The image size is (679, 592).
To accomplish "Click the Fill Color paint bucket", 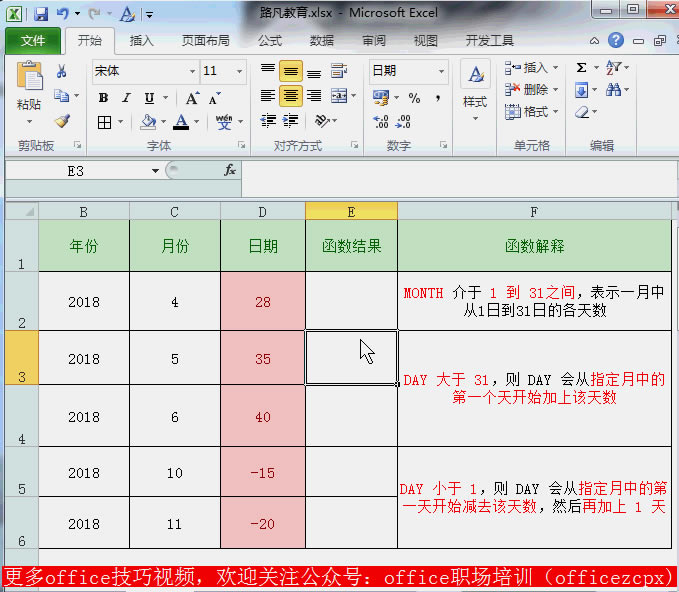I will click(x=148, y=122).
